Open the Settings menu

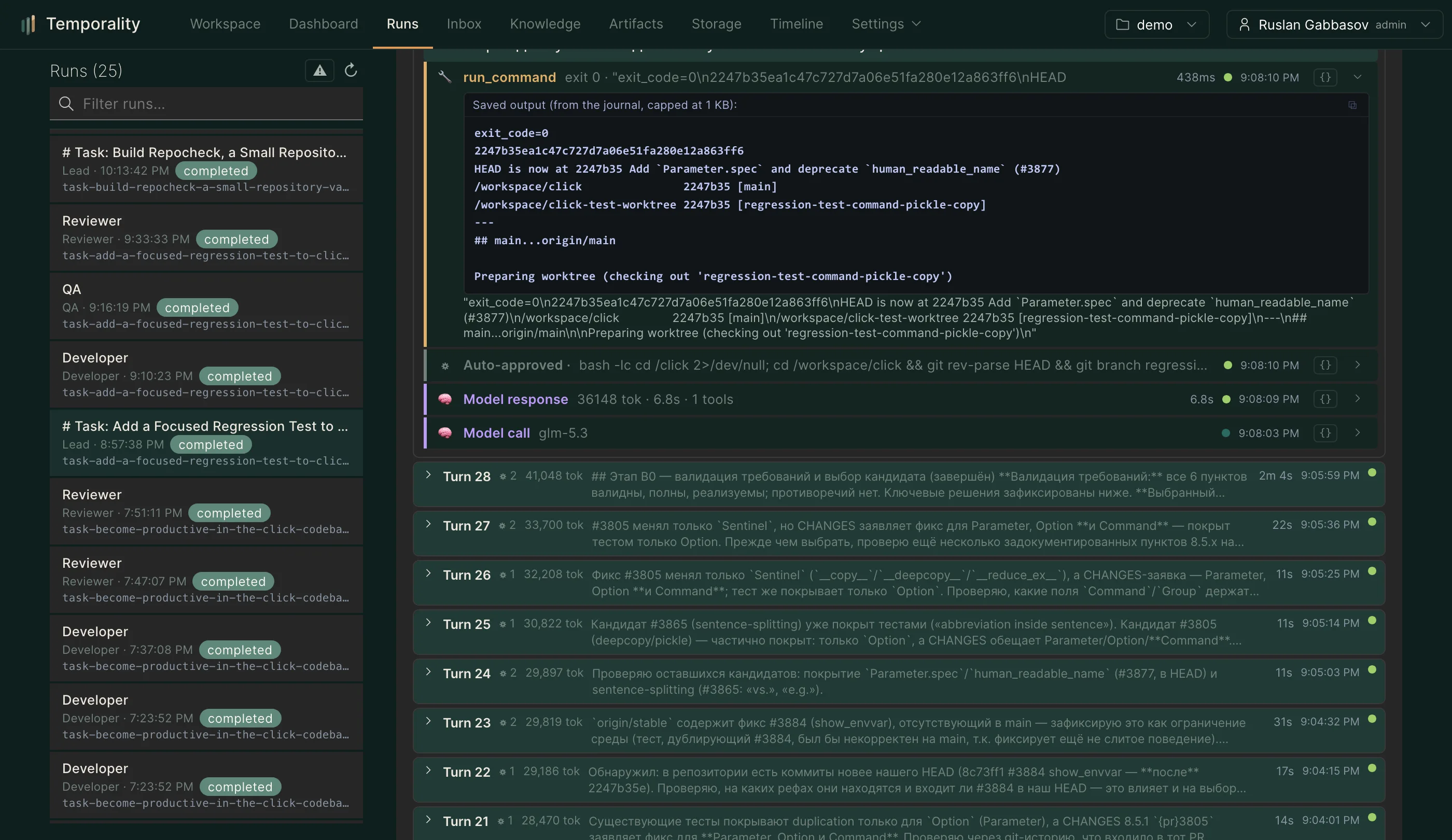coord(886,24)
